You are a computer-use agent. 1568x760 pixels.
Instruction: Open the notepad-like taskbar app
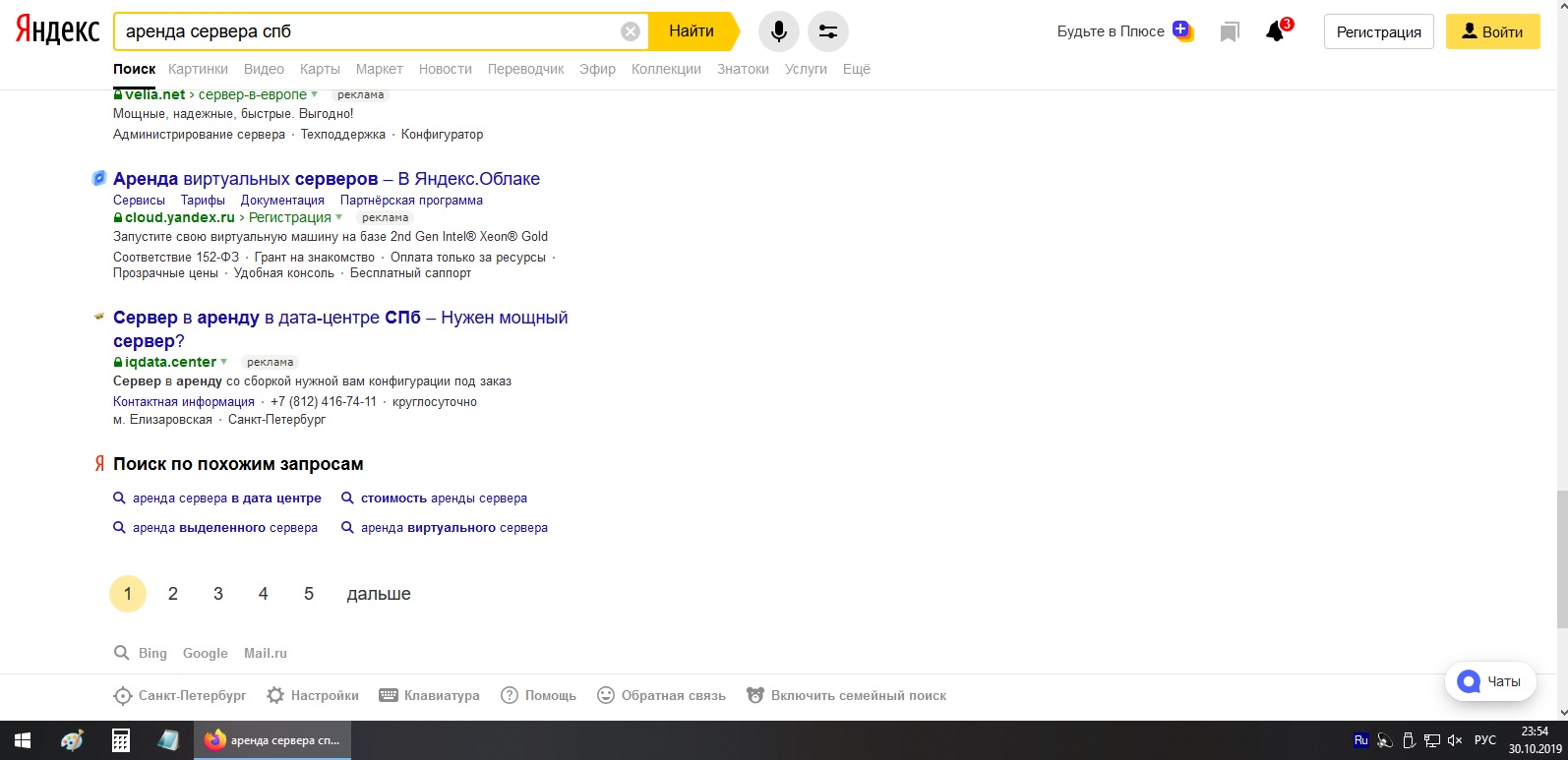168,740
